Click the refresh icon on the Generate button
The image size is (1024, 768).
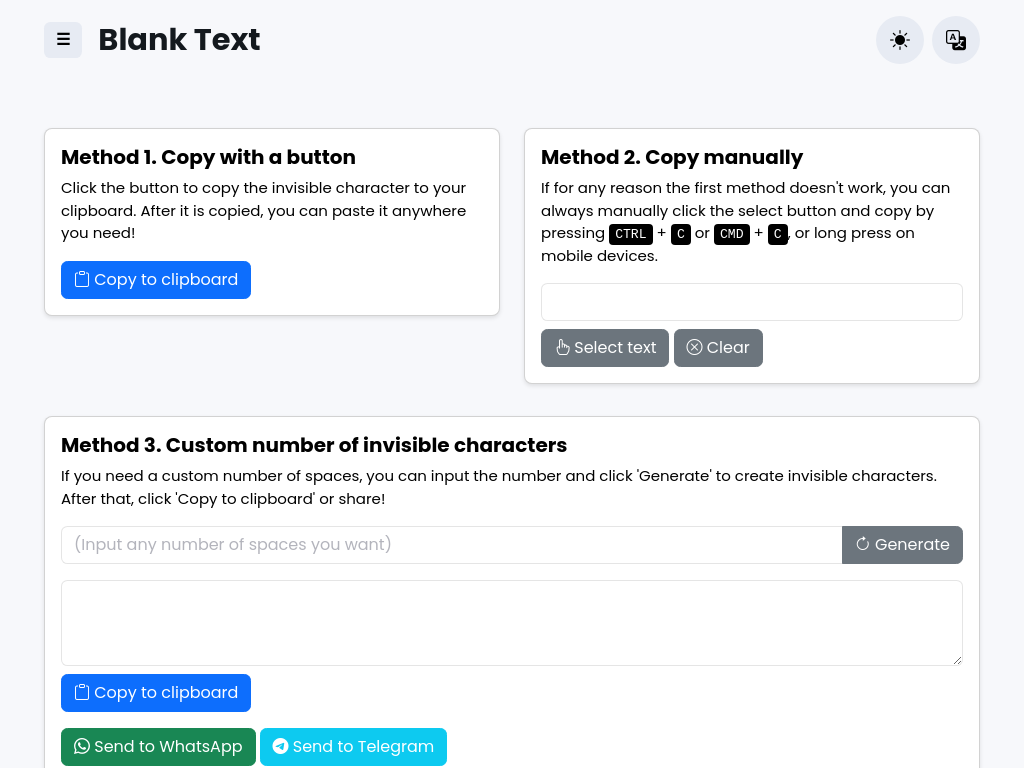pos(862,544)
